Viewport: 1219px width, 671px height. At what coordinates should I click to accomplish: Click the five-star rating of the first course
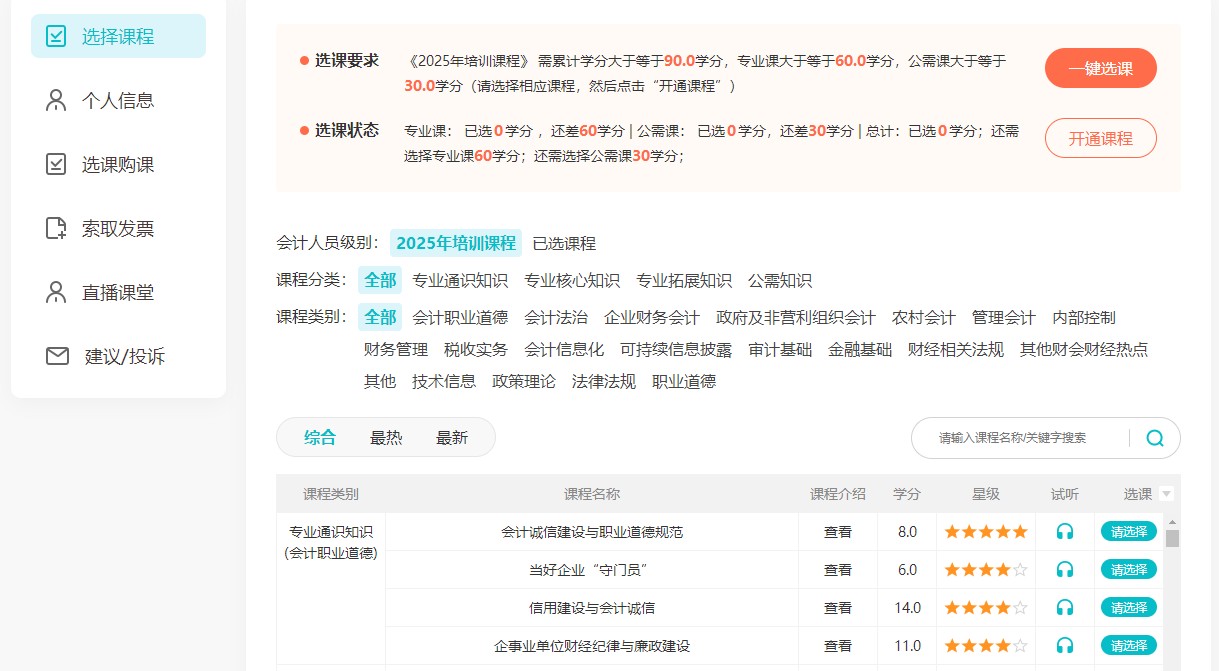pos(985,532)
